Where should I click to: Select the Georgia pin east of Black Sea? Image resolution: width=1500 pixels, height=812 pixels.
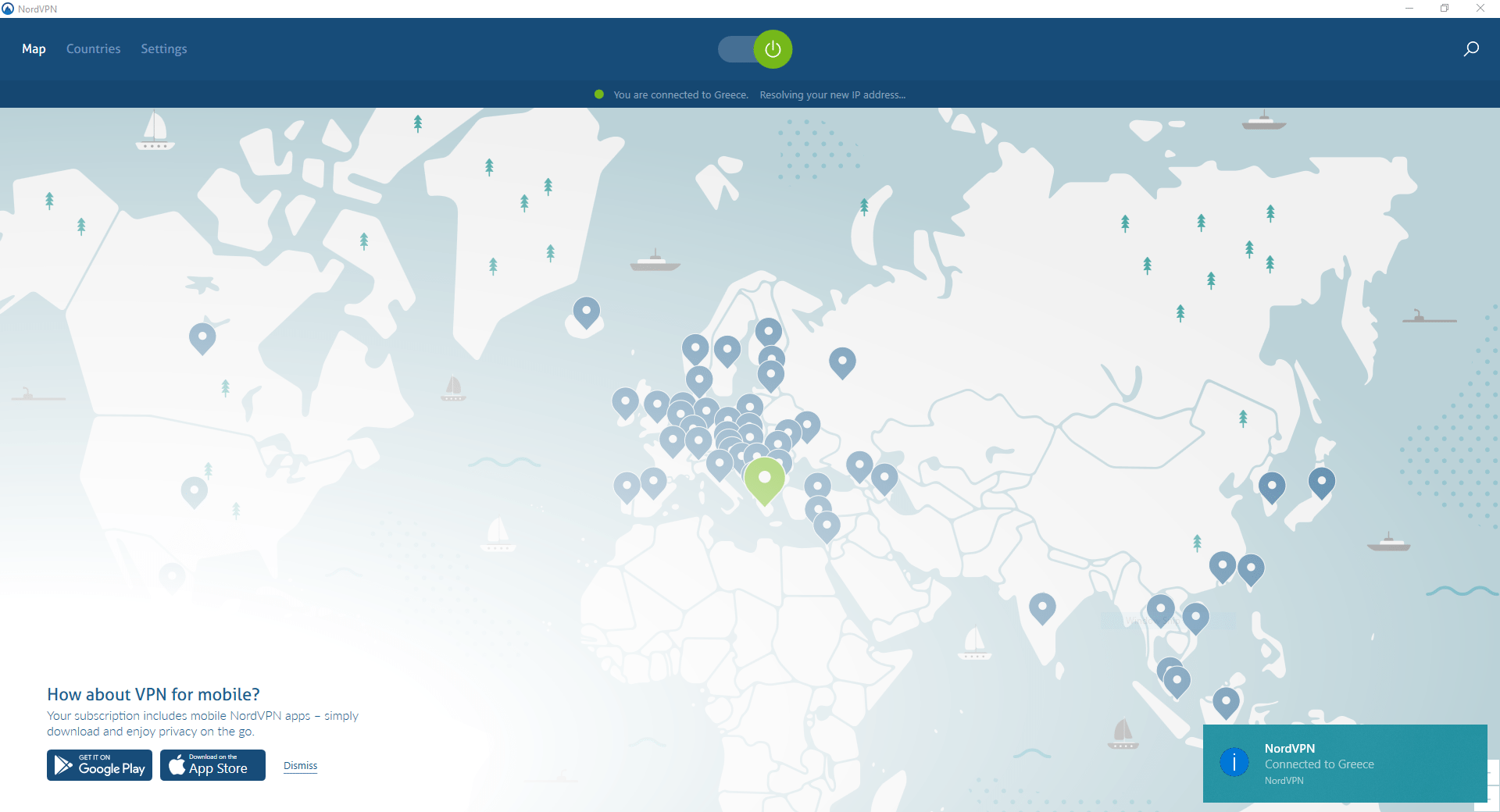pyautogui.click(x=859, y=465)
